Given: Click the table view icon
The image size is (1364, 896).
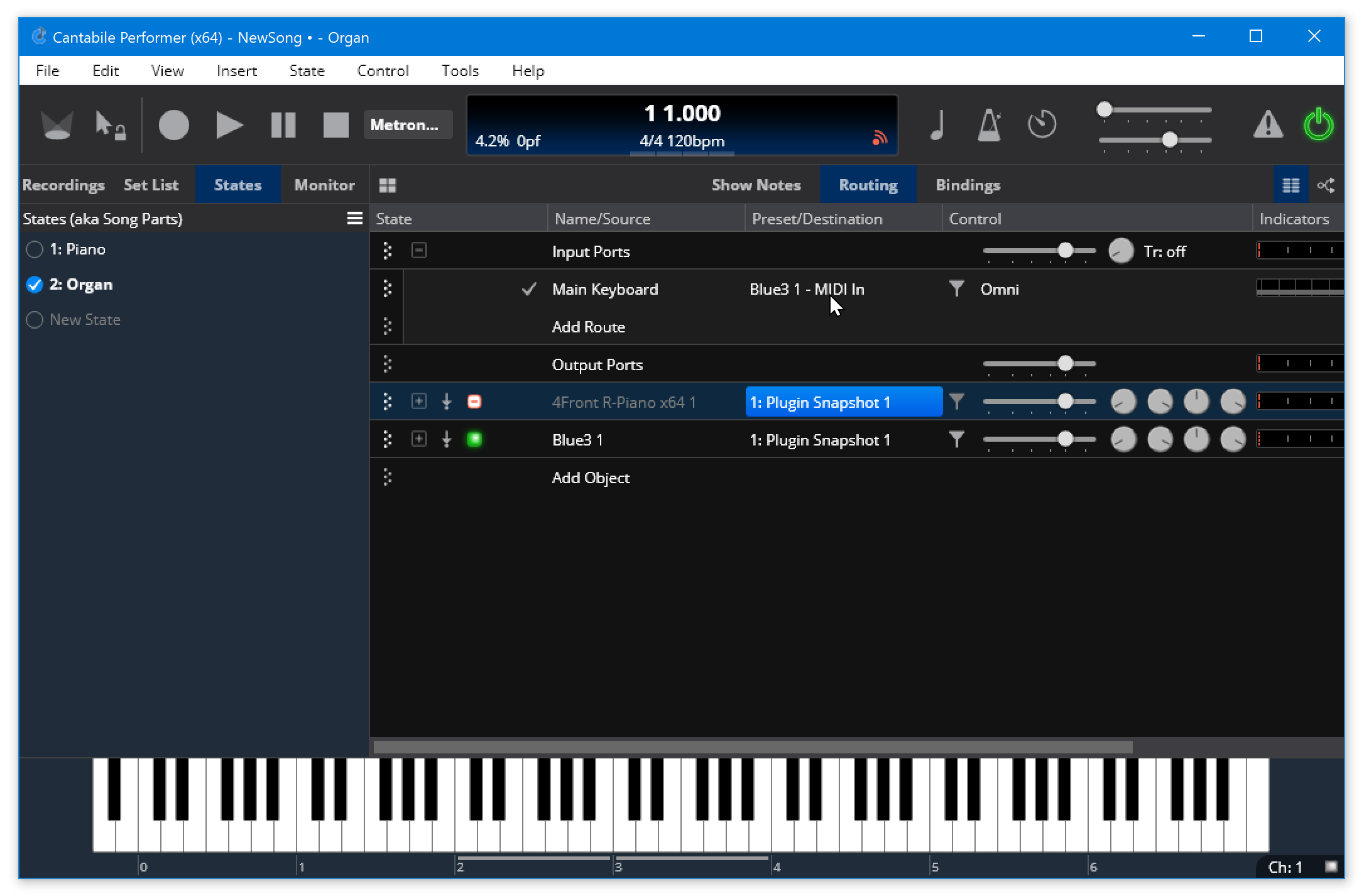Looking at the screenshot, I should [x=1291, y=185].
